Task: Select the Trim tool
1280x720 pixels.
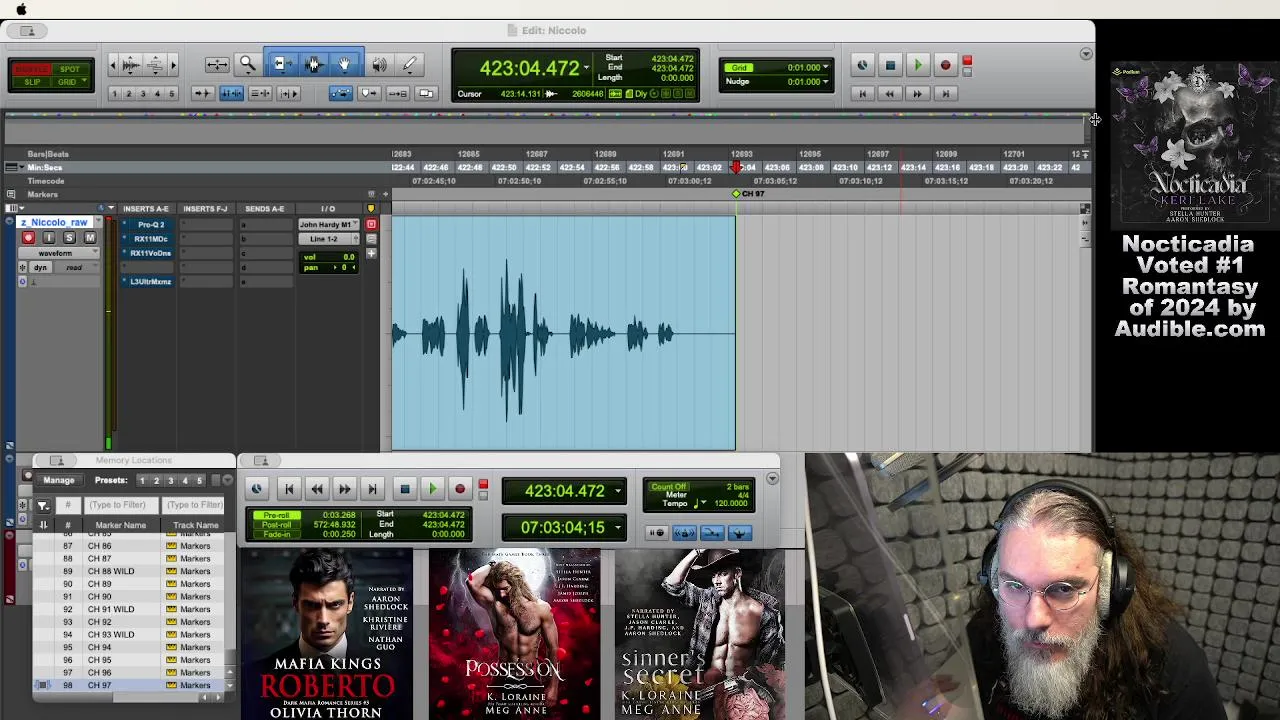Action: (282, 65)
